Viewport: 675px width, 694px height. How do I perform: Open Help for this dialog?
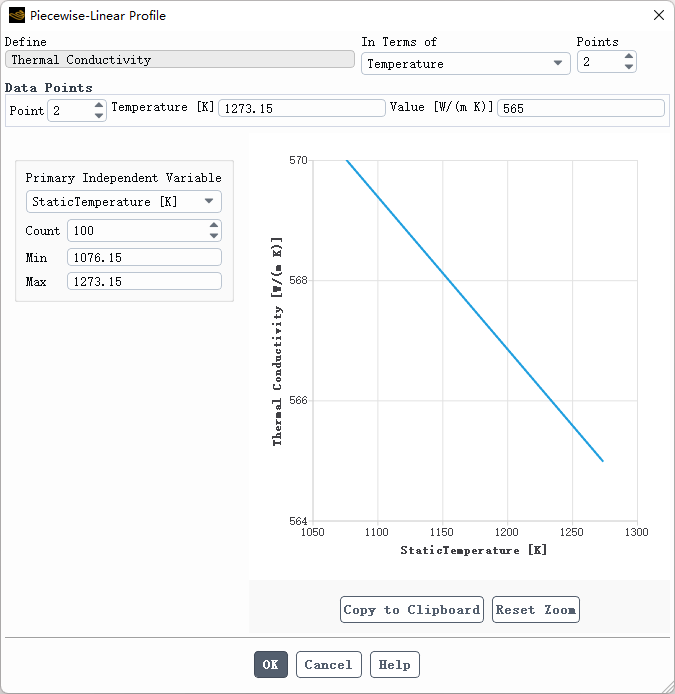395,664
